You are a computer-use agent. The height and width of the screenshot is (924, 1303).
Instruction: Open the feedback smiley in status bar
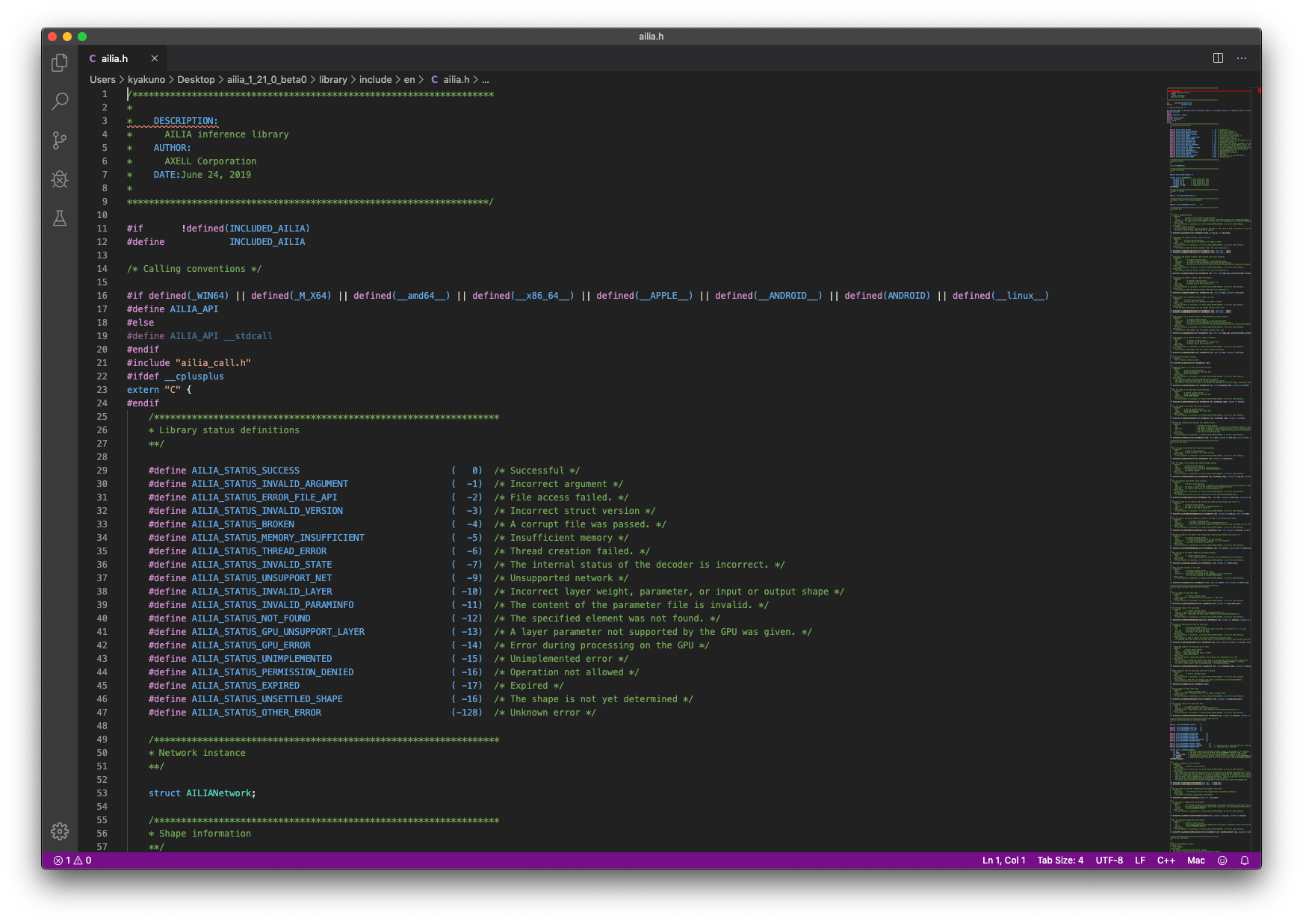pyautogui.click(x=1222, y=861)
